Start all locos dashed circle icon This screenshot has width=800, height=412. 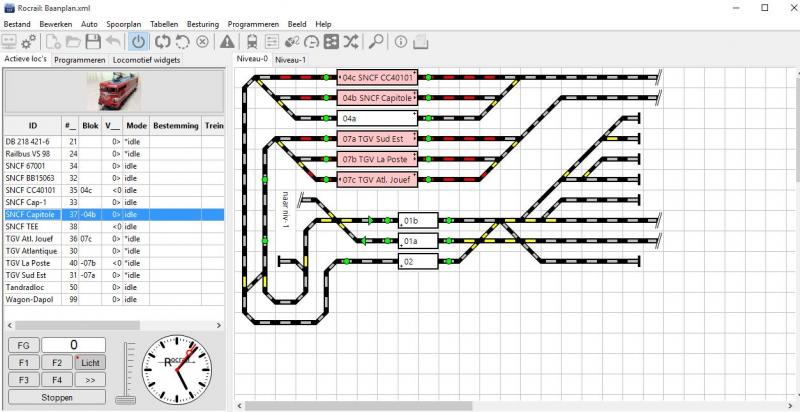[183, 42]
